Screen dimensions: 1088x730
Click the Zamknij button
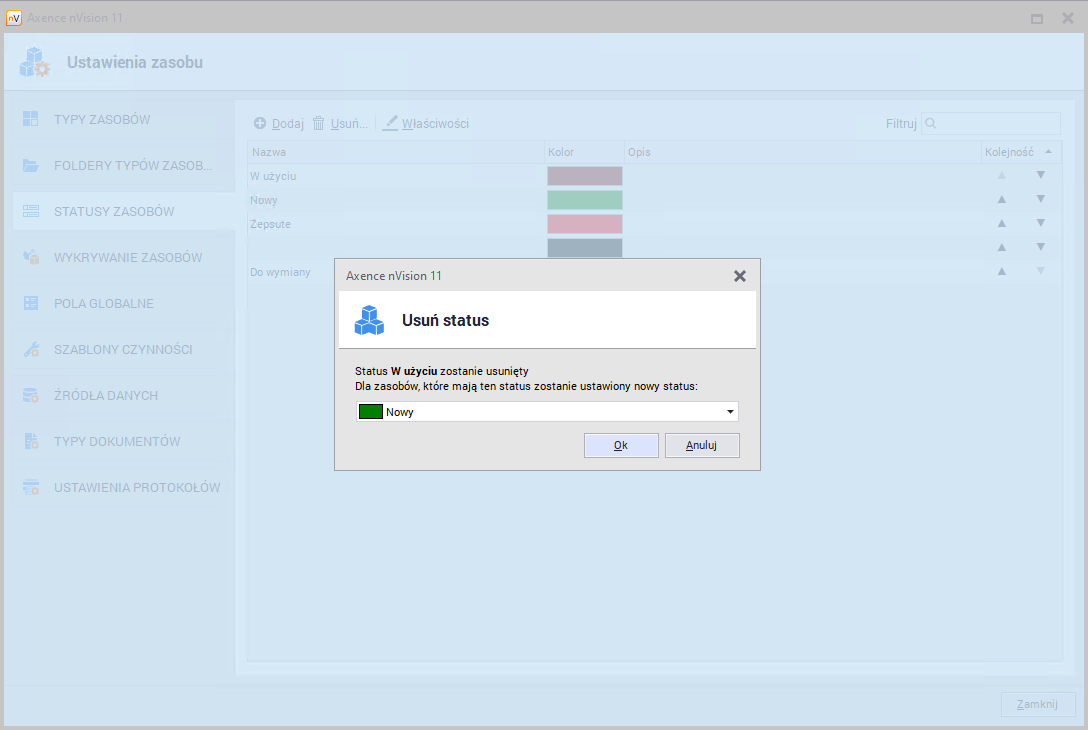1037,704
